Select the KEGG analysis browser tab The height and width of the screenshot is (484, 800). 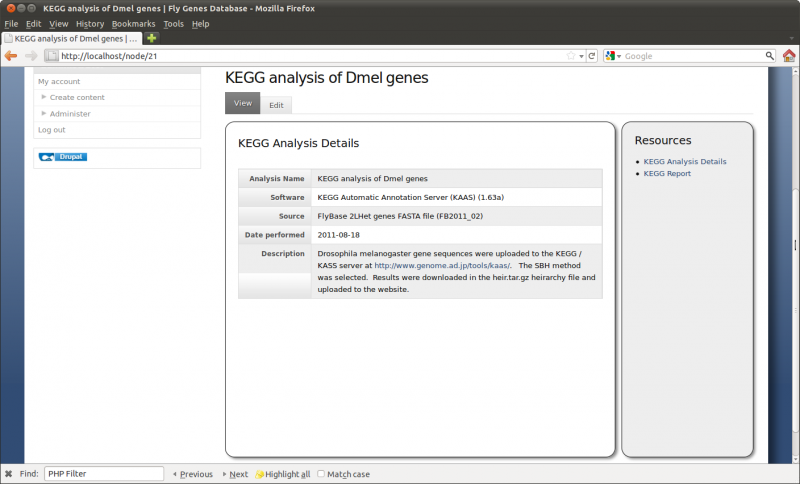pos(71,38)
